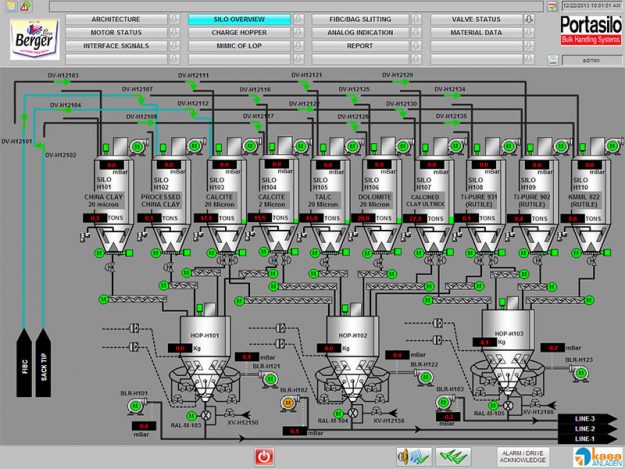Click the XV-H12150 valve symbol
The image size is (625, 469).
coord(230,413)
